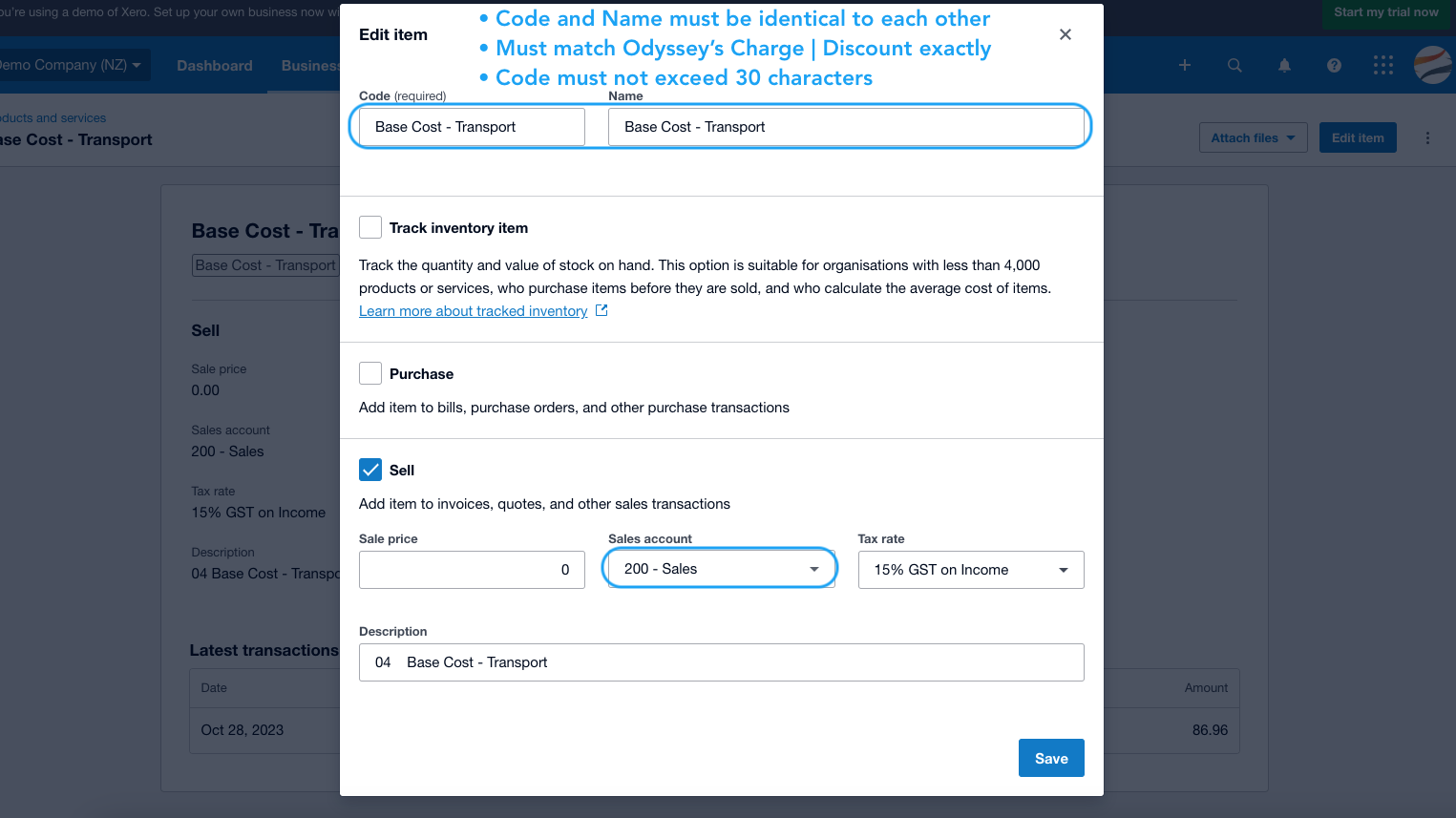Click the vertical three-dot more options icon
Screen dimensions: 1456x818
tap(1427, 138)
